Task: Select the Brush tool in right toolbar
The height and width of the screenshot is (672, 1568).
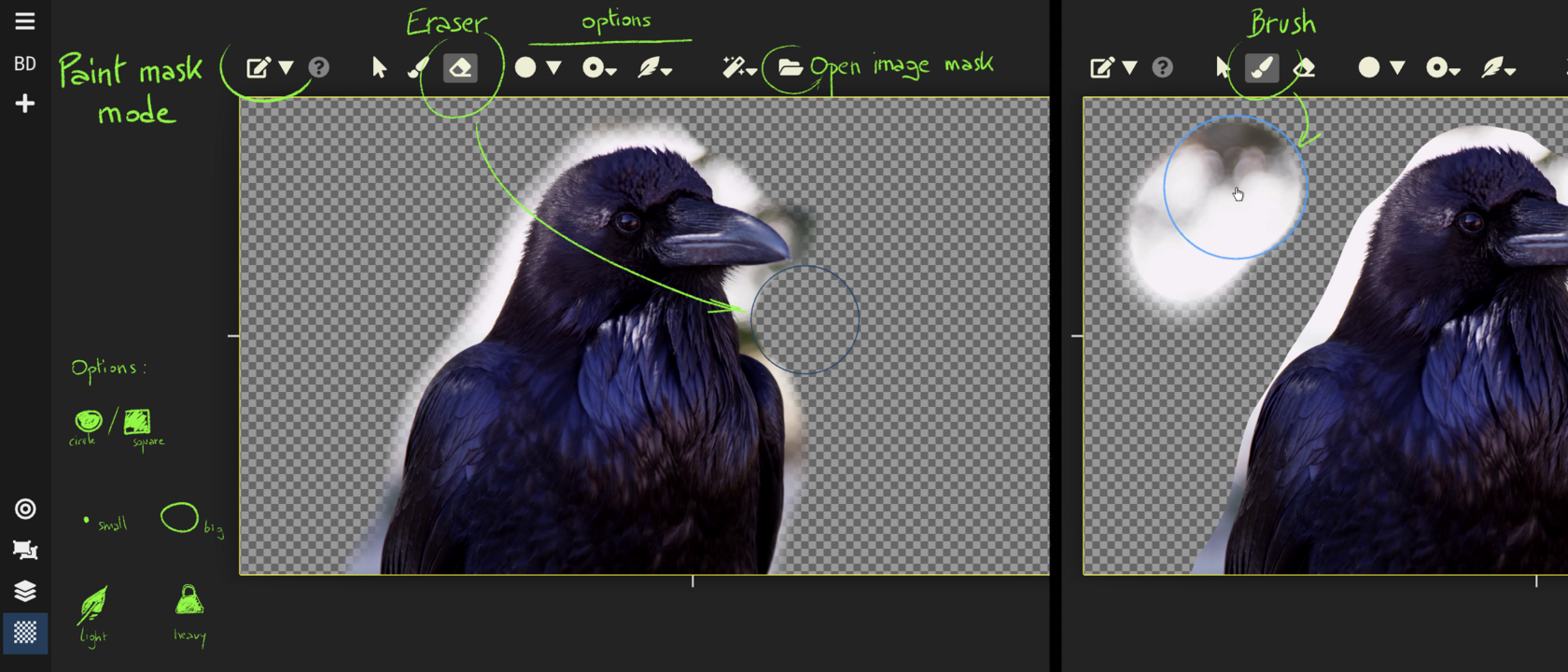Action: [x=1262, y=68]
